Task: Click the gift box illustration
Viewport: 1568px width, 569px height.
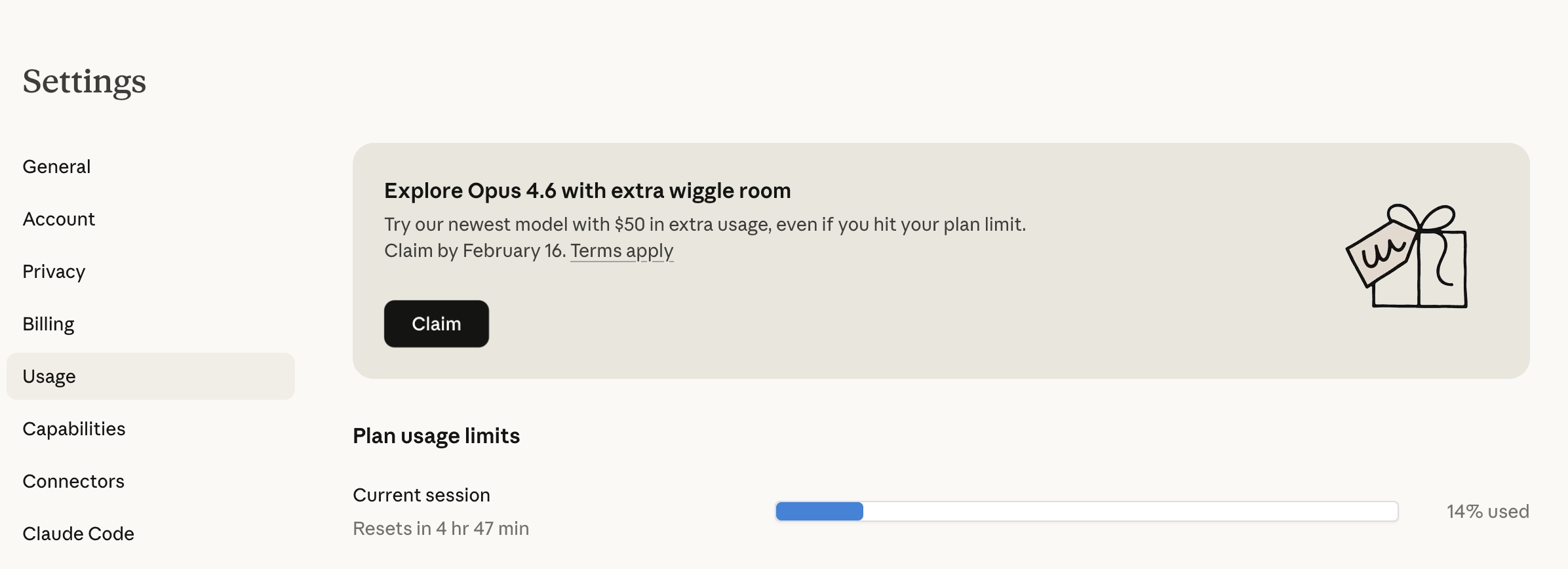Action: [1408, 256]
